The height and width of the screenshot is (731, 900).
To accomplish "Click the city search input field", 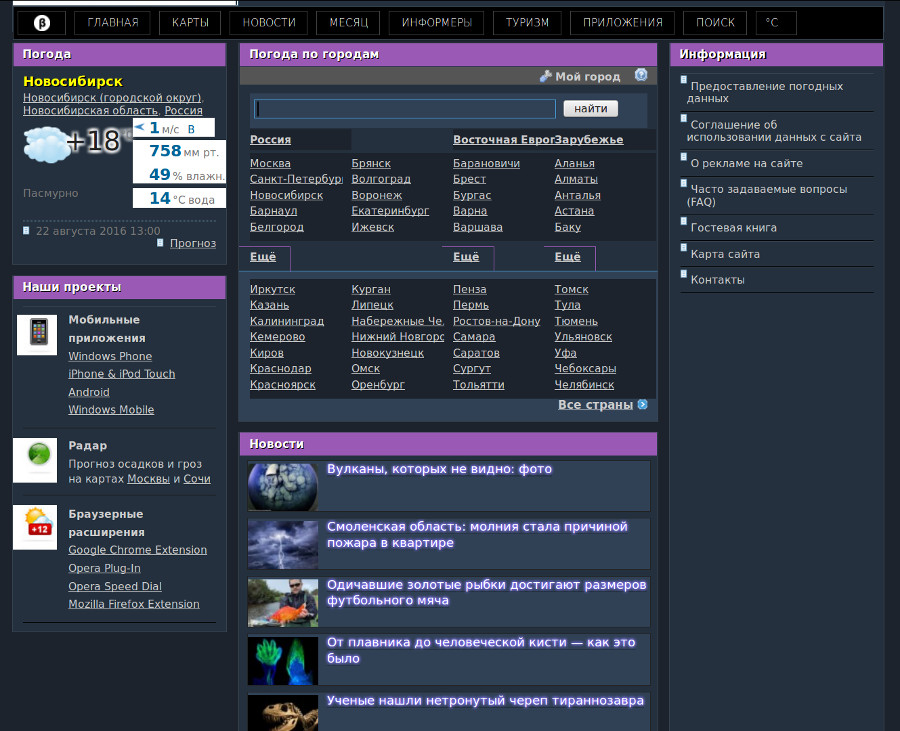I will [405, 109].
